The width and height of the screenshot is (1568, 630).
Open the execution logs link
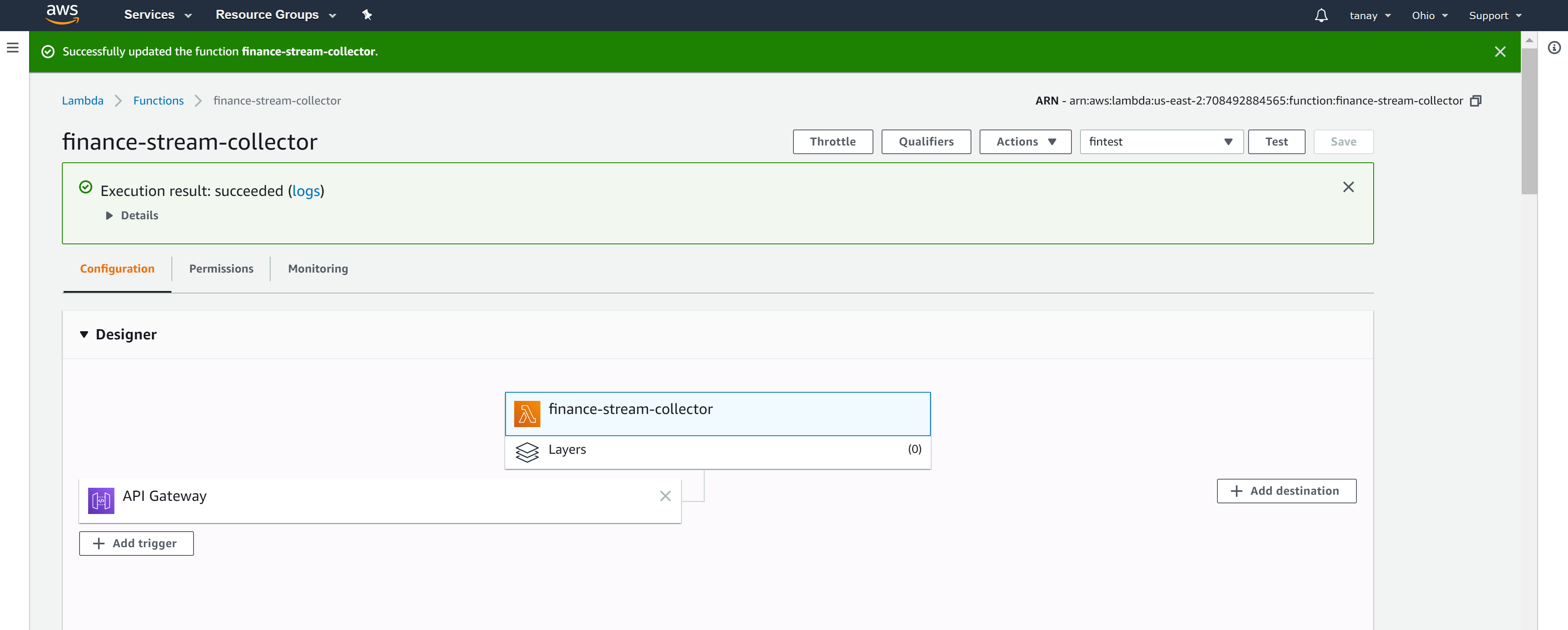pos(306,191)
